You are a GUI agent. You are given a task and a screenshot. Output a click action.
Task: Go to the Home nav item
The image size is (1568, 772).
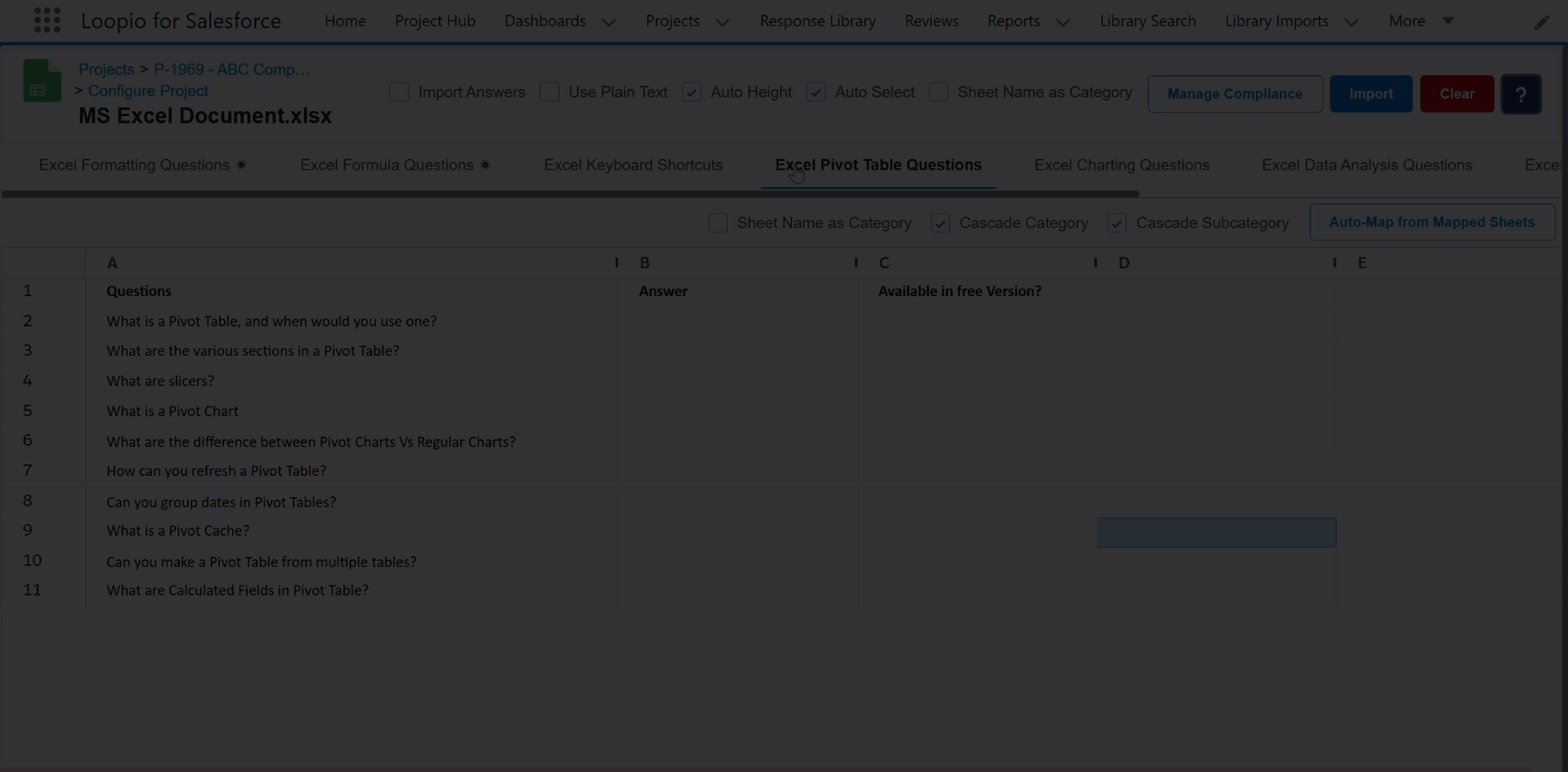345,20
